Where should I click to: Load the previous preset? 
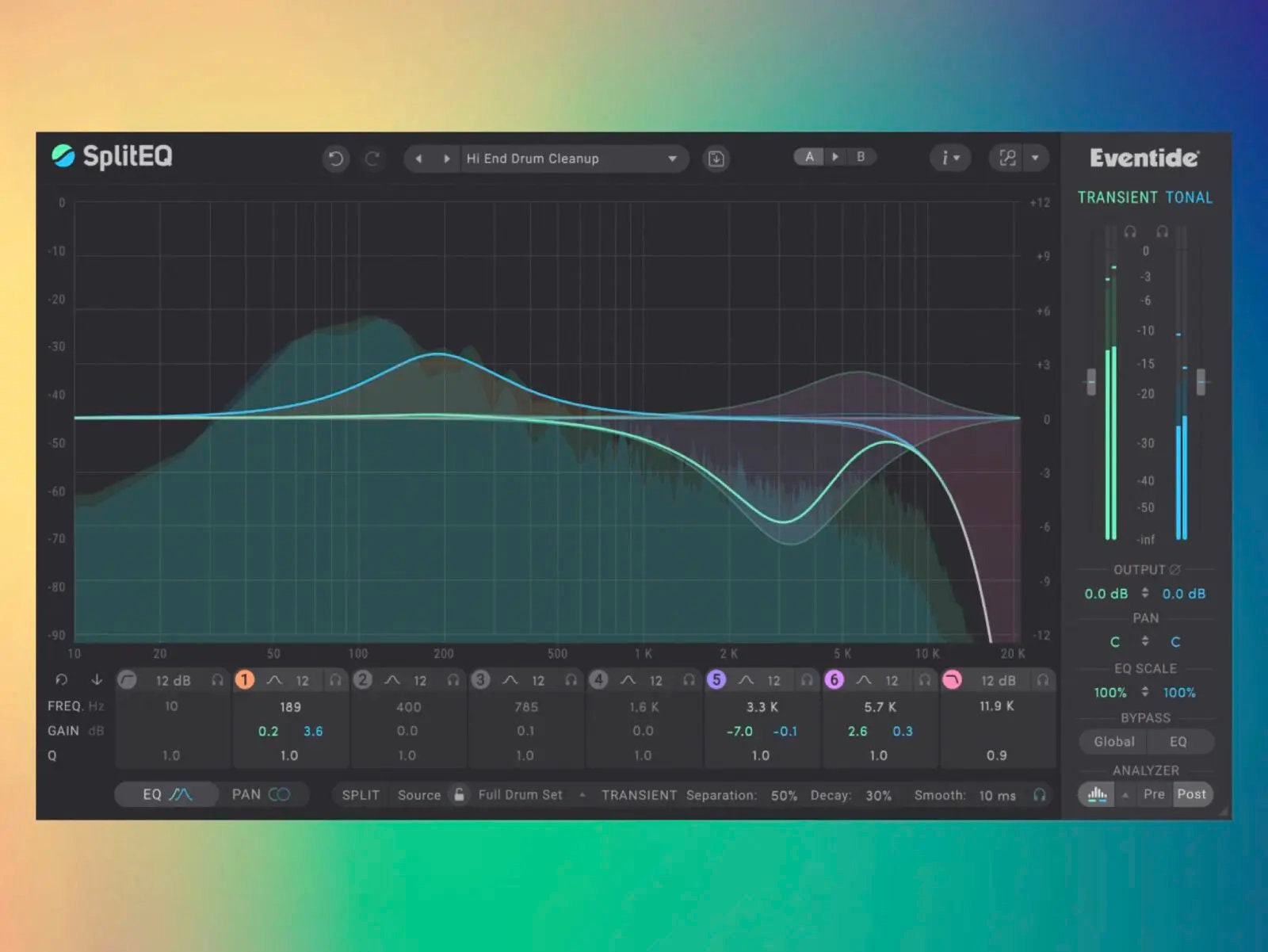(x=418, y=159)
